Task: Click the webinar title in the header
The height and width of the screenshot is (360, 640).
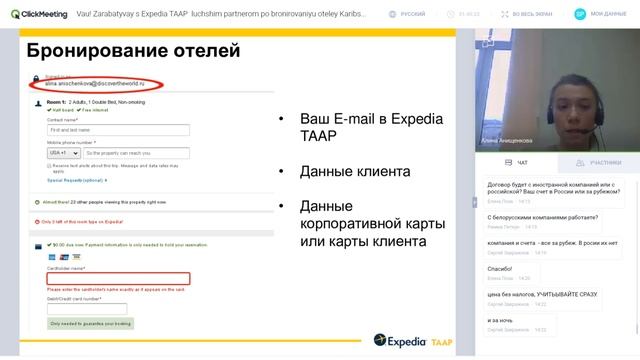Action: click(x=221, y=14)
